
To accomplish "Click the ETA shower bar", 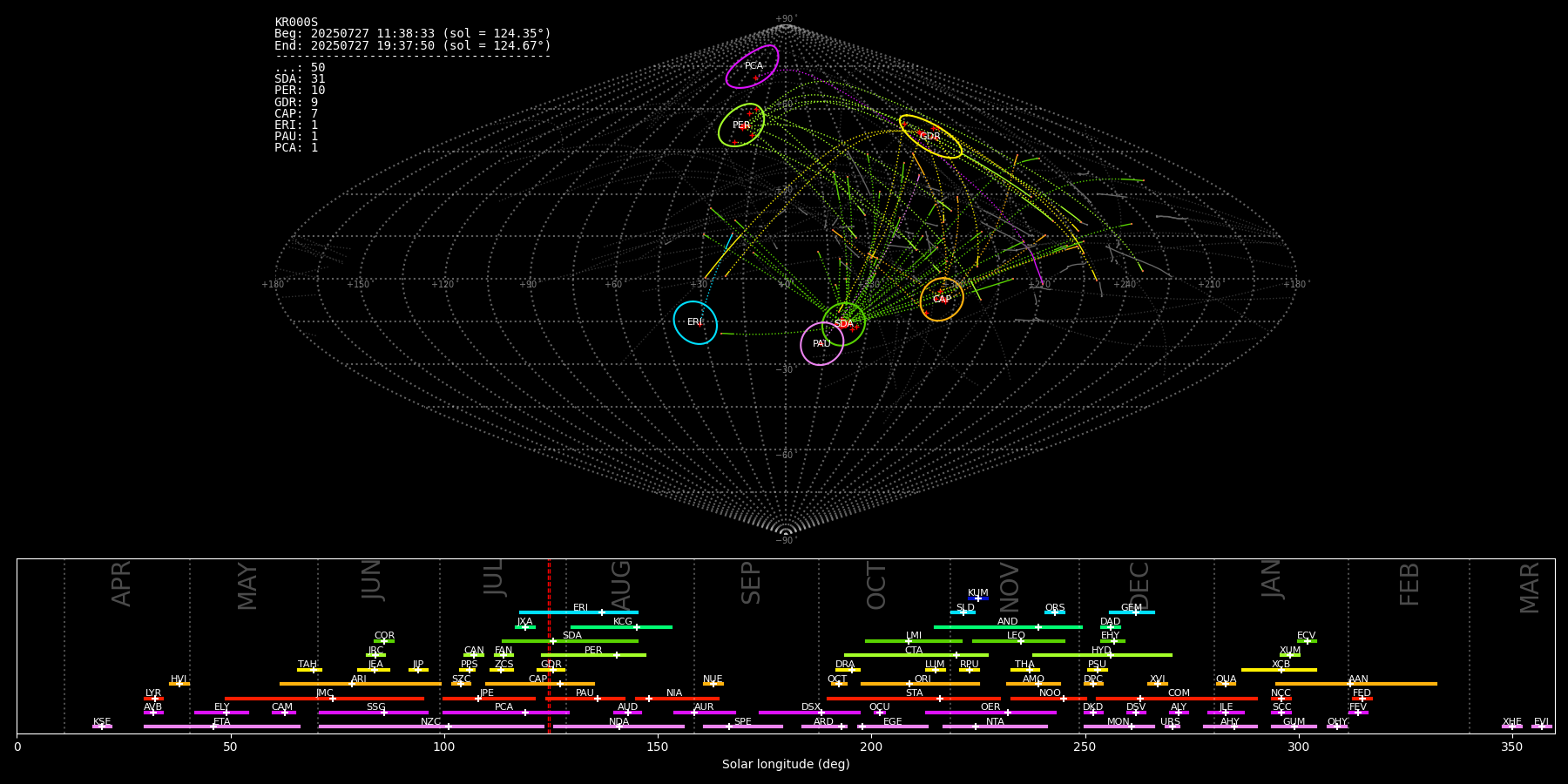I will coord(222,726).
